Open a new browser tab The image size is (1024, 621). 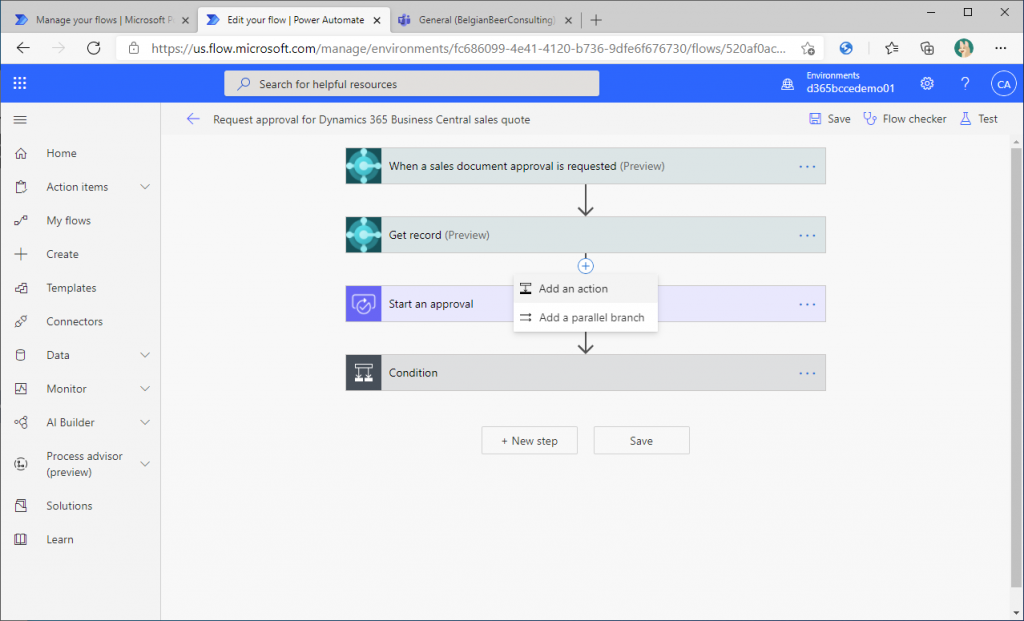coord(596,20)
